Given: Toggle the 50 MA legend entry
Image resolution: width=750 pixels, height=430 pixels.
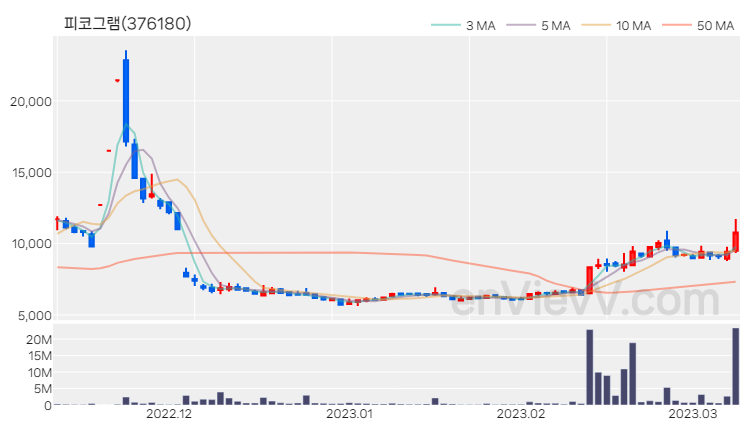Looking at the screenshot, I should coord(698,25).
